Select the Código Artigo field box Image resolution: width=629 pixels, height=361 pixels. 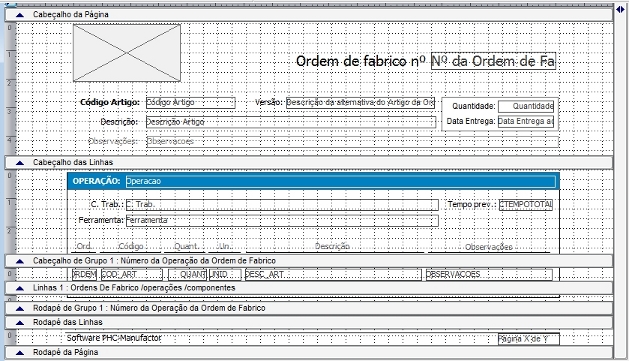pyautogui.click(x=191, y=102)
